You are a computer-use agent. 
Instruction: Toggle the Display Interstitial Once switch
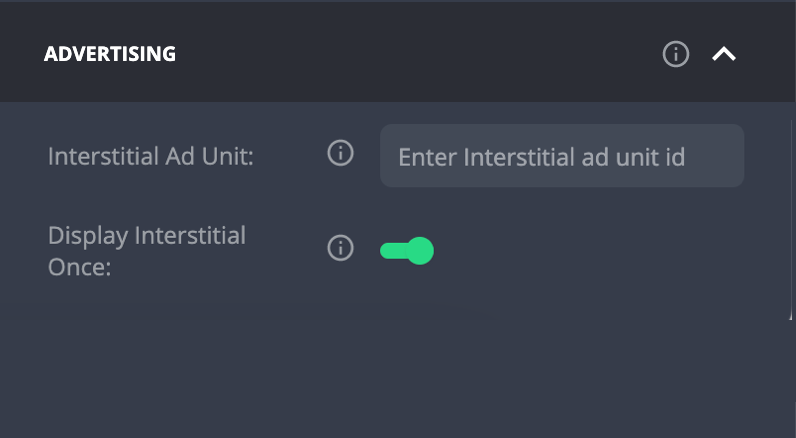coord(407,251)
